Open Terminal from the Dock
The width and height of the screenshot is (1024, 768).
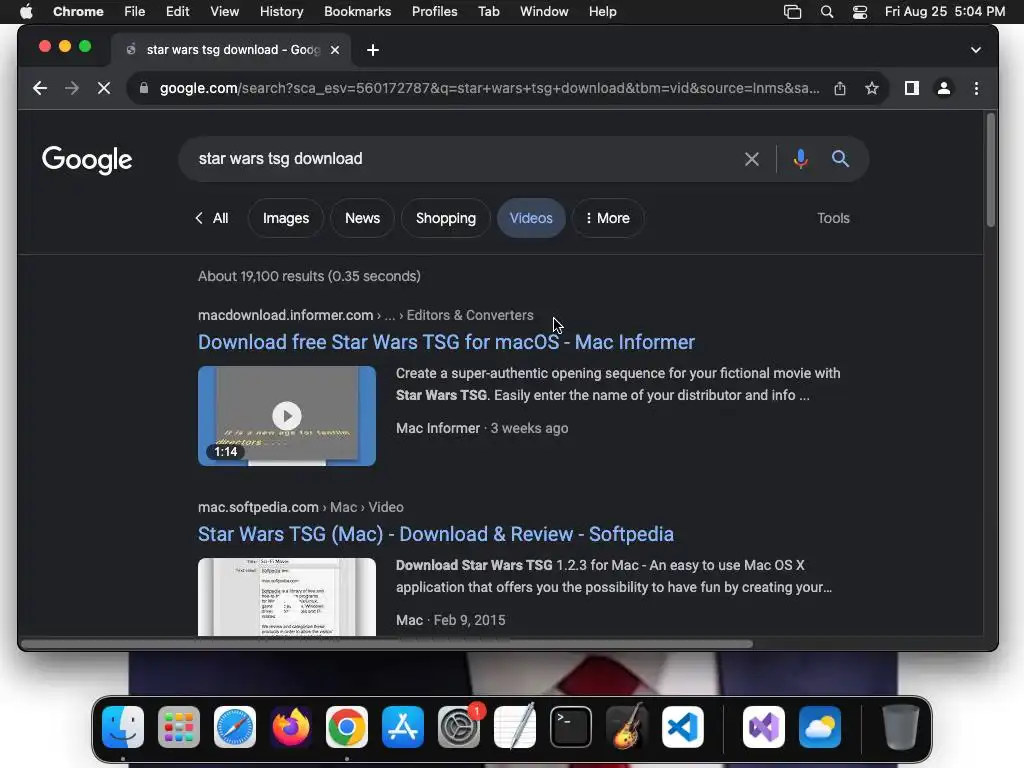click(x=571, y=727)
